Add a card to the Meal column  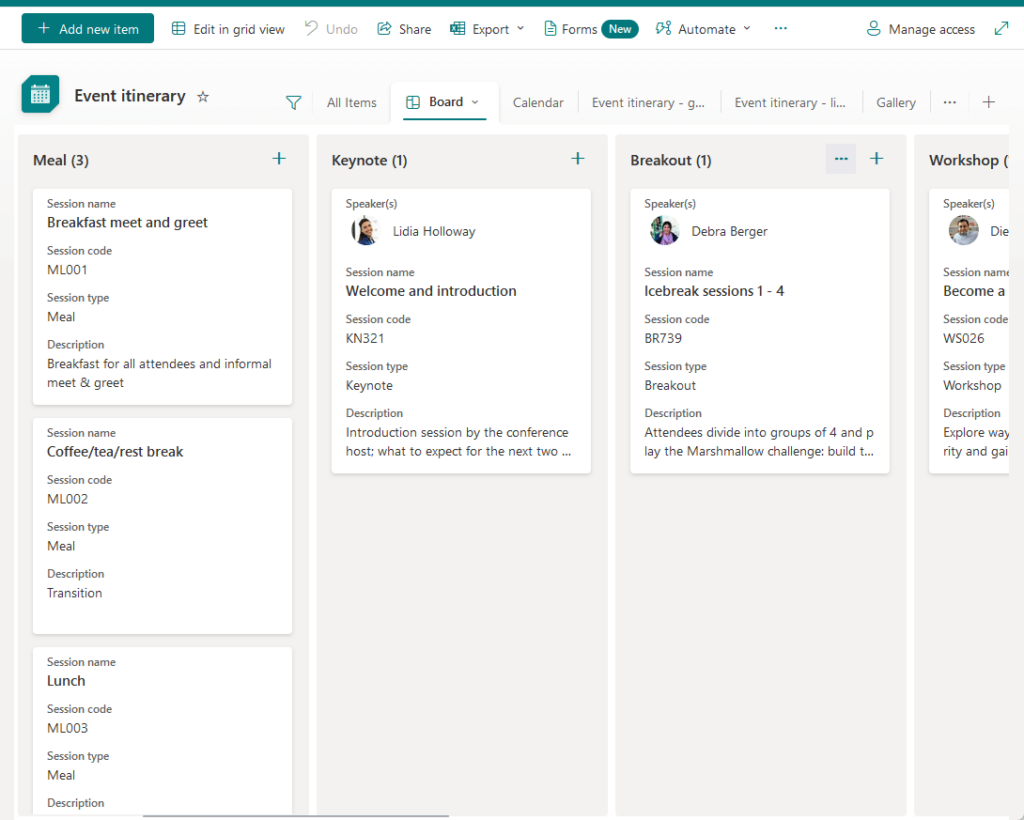coord(279,159)
